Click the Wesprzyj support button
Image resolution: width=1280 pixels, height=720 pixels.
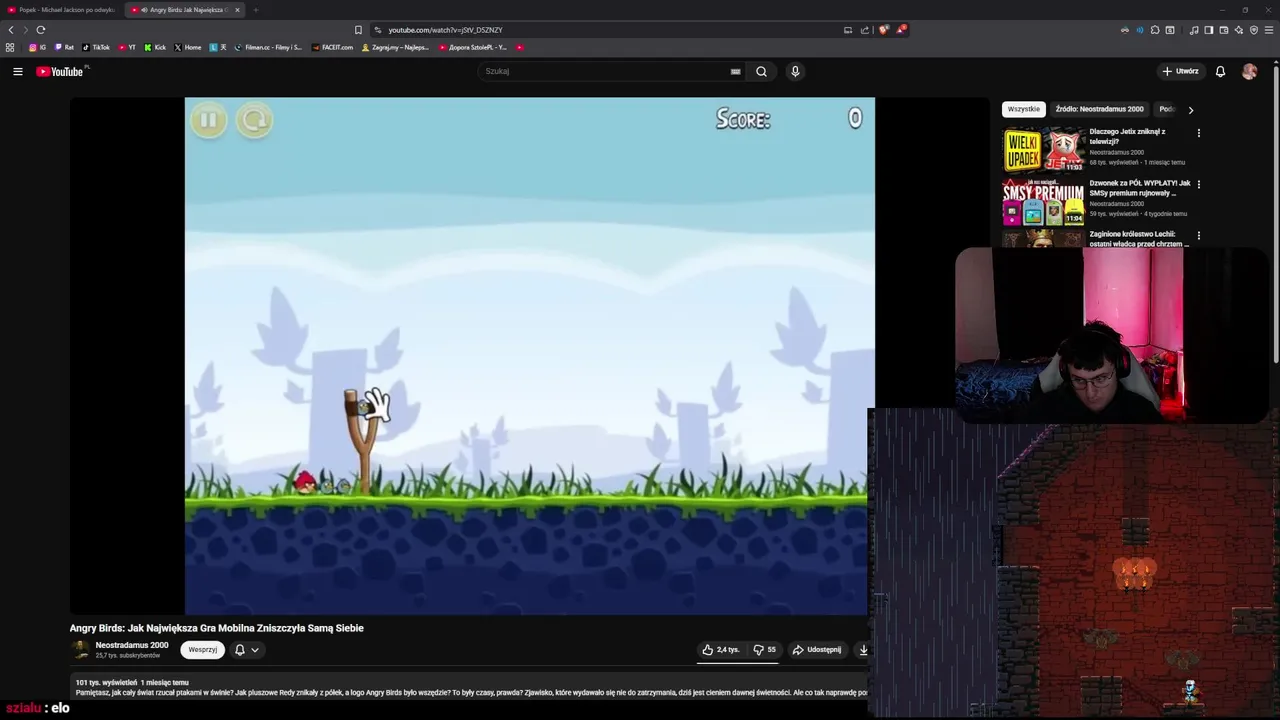click(x=203, y=650)
